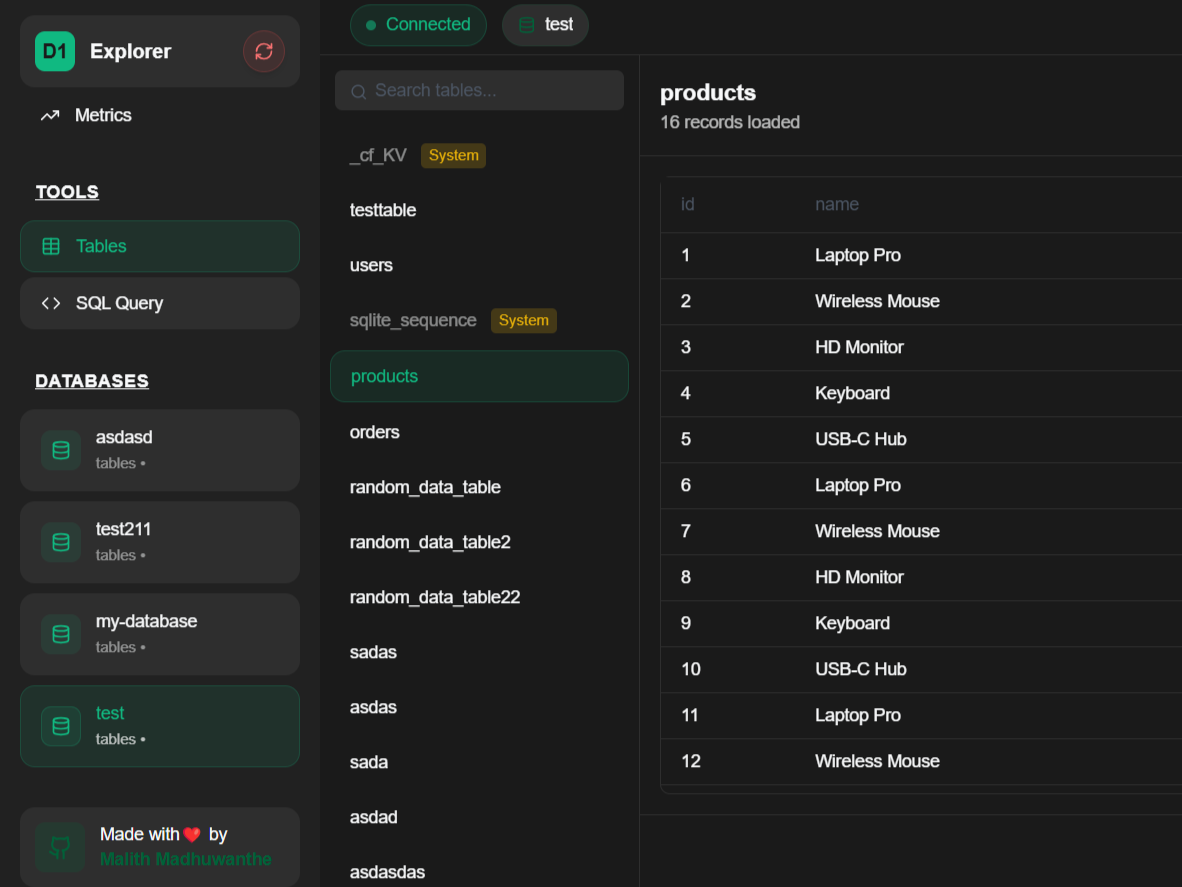Click the search magnifier icon
The height and width of the screenshot is (887, 1182).
pos(358,92)
